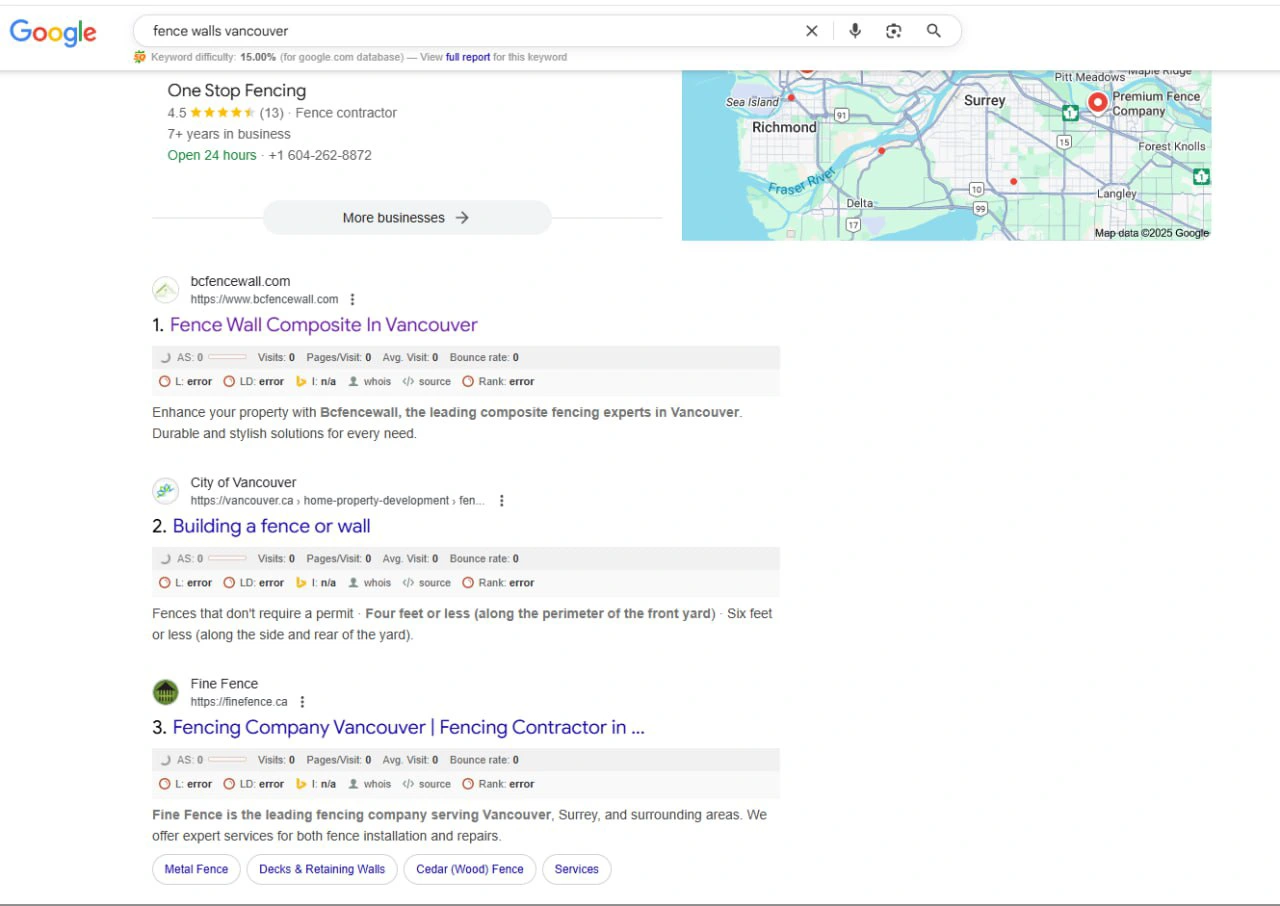Click the bcfencewall.com favicon

point(165,290)
